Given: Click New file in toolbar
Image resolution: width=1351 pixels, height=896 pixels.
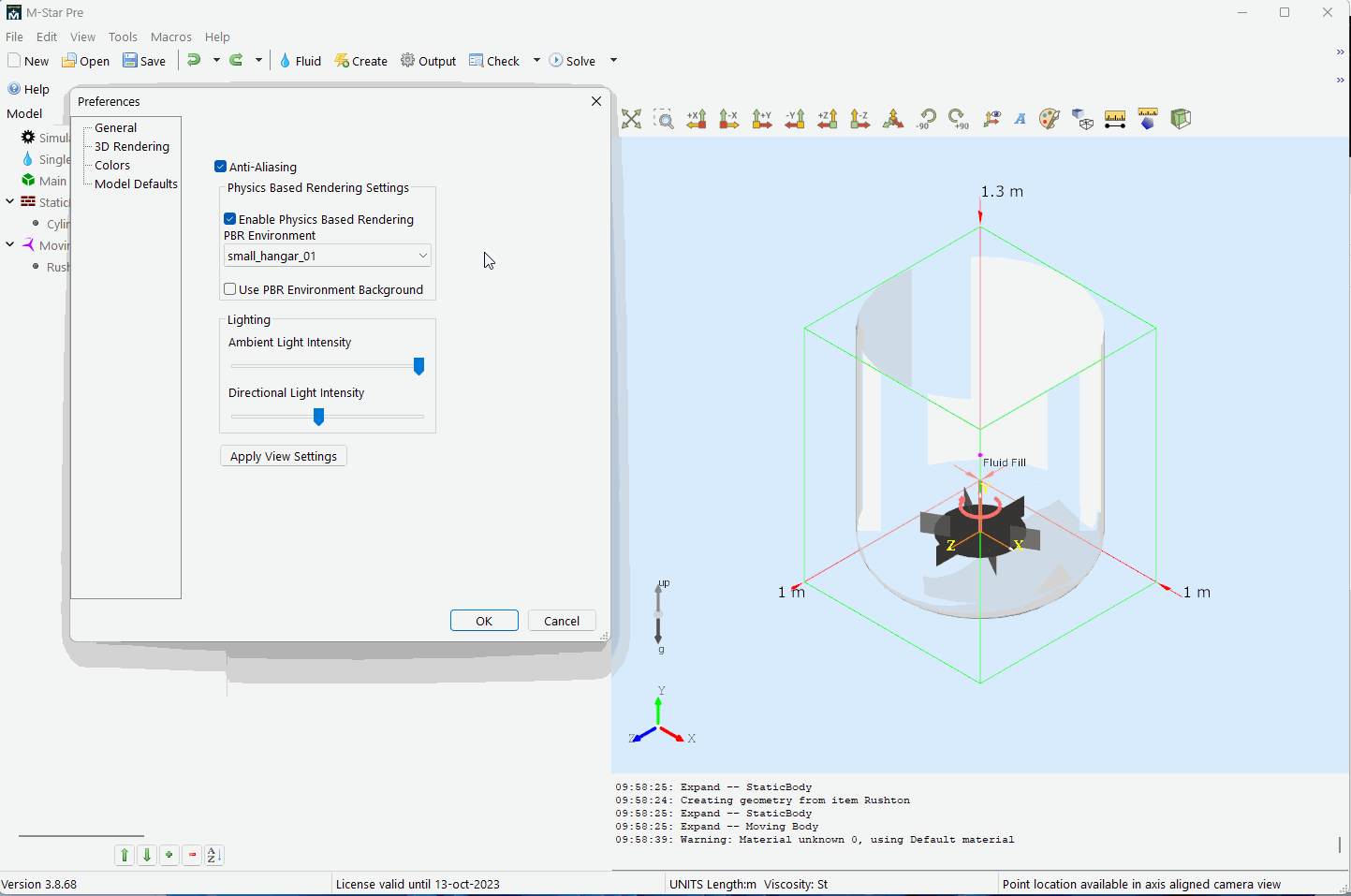Looking at the screenshot, I should click(28, 61).
